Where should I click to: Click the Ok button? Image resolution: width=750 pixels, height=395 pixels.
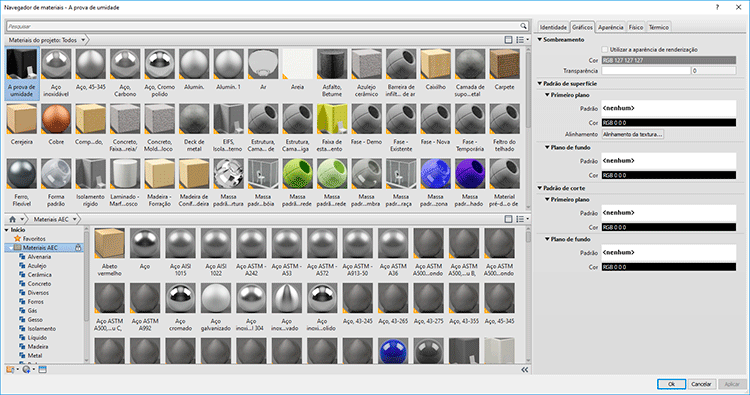pos(671,384)
